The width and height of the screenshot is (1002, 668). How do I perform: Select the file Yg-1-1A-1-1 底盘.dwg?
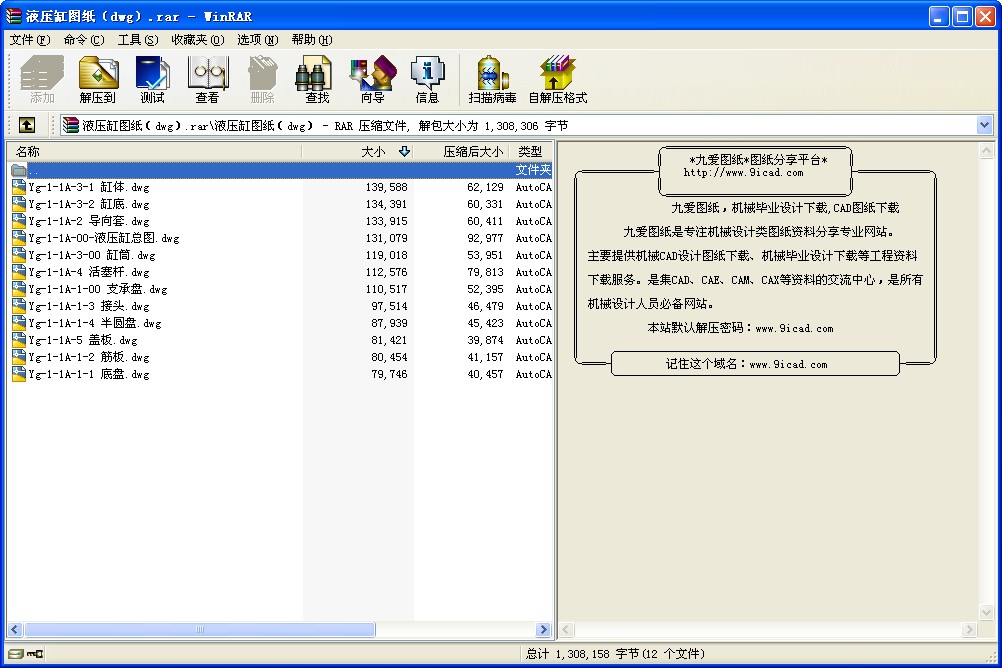click(x=89, y=374)
